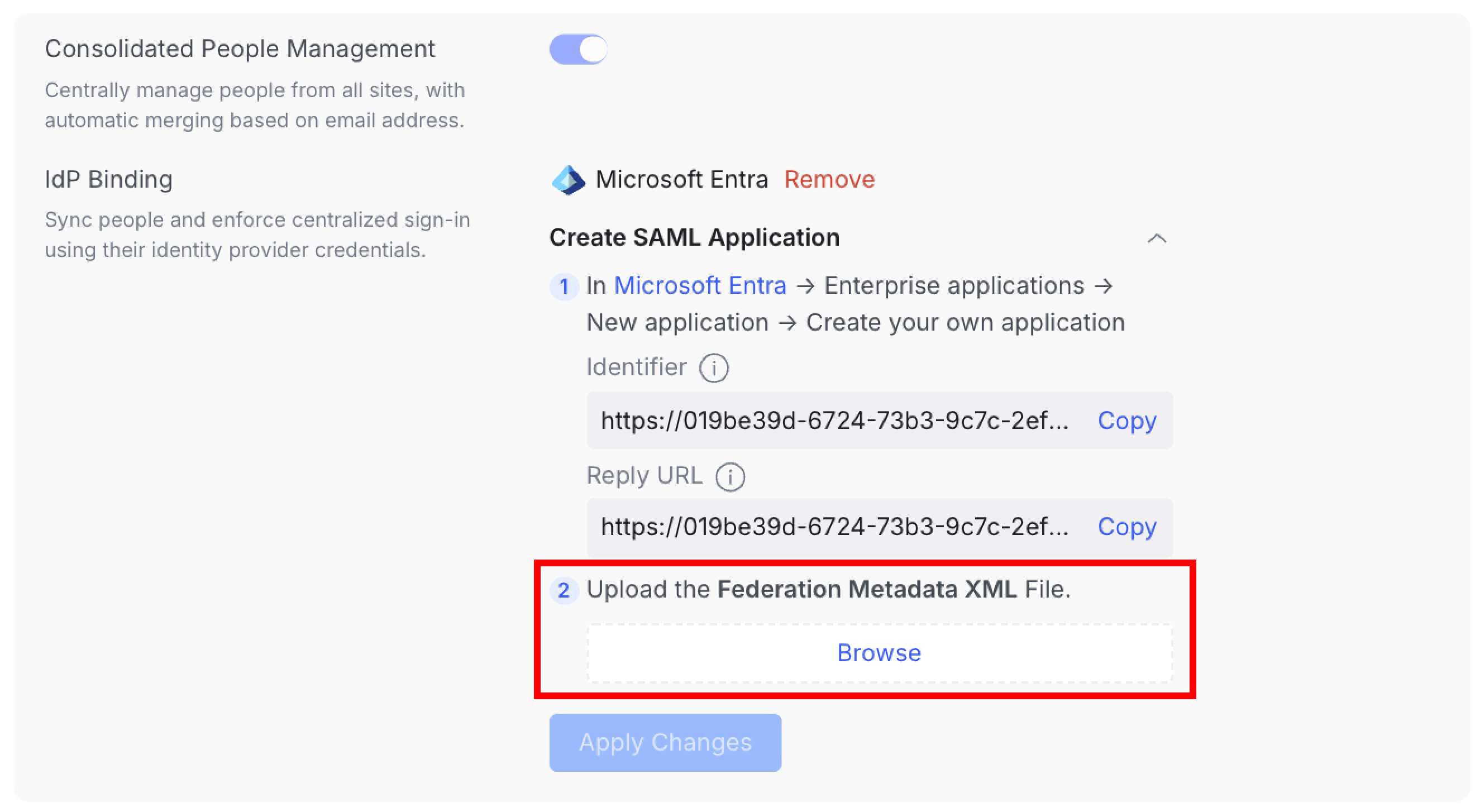
Task: Toggle Consolidated People Management switch
Action: 578,49
